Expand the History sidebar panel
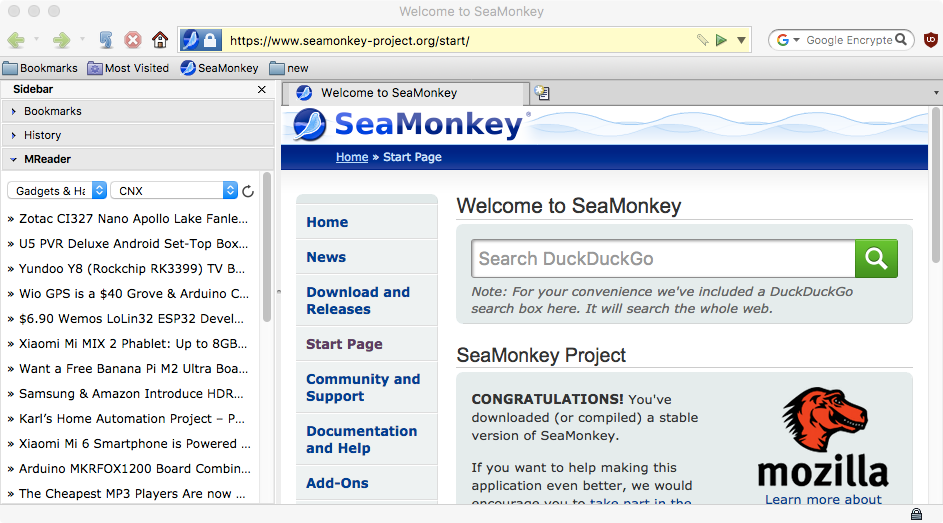943x523 pixels. (x=137, y=135)
